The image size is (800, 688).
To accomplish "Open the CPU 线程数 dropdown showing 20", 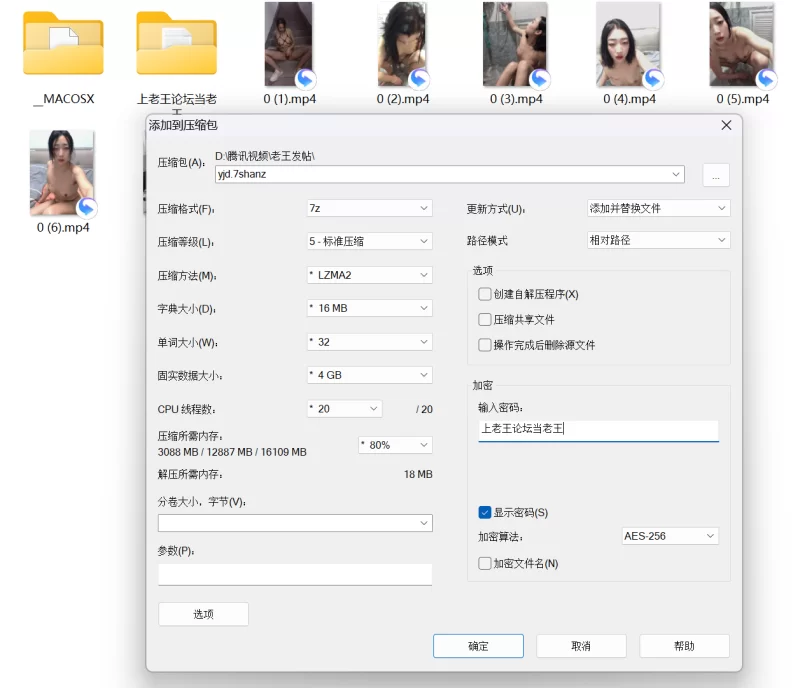I will pos(344,409).
